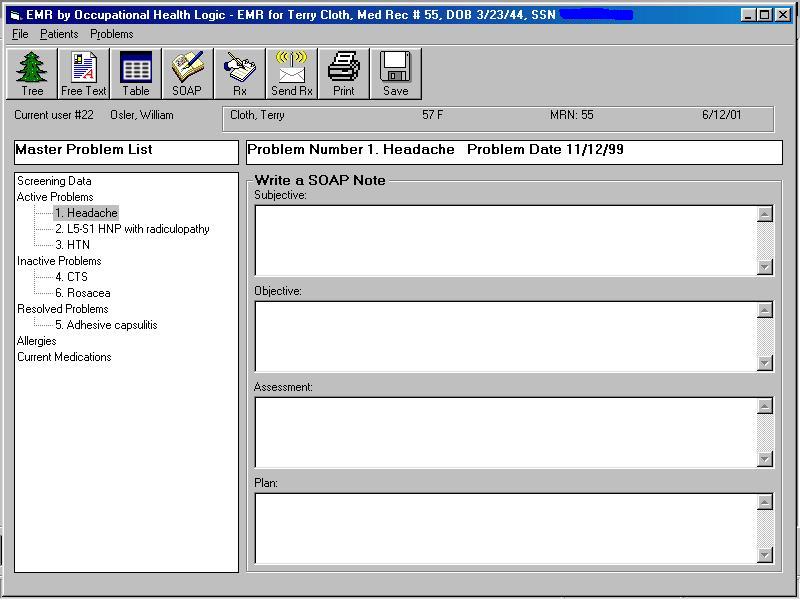This screenshot has width=800, height=600.
Task: Open the Tree view toolbar icon
Action: [x=32, y=74]
